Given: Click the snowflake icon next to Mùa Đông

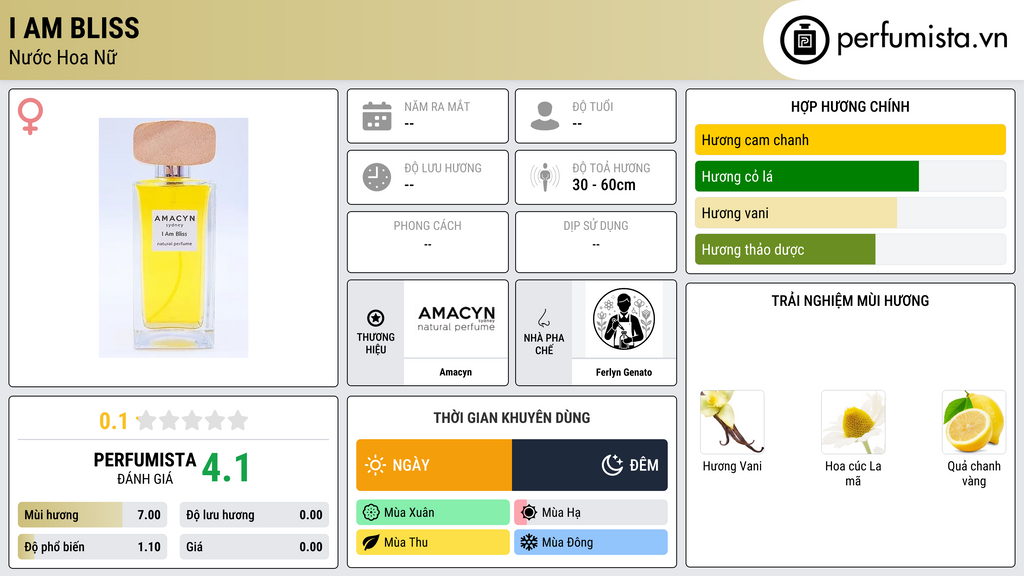Looking at the screenshot, I should click(529, 542).
